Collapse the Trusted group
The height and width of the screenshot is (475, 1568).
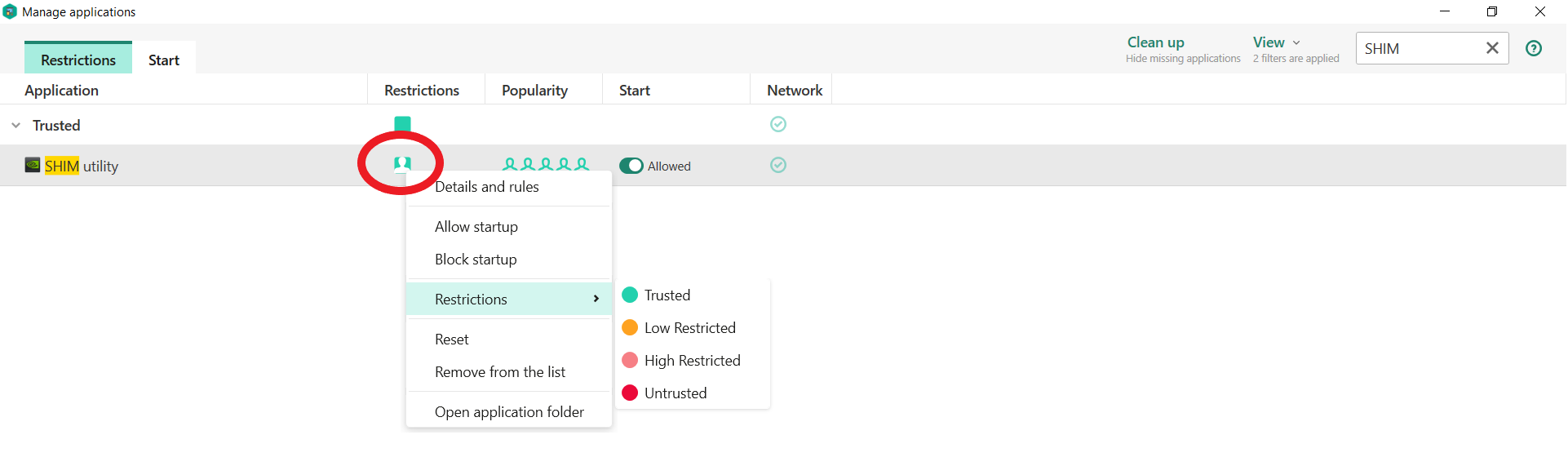[x=16, y=126]
